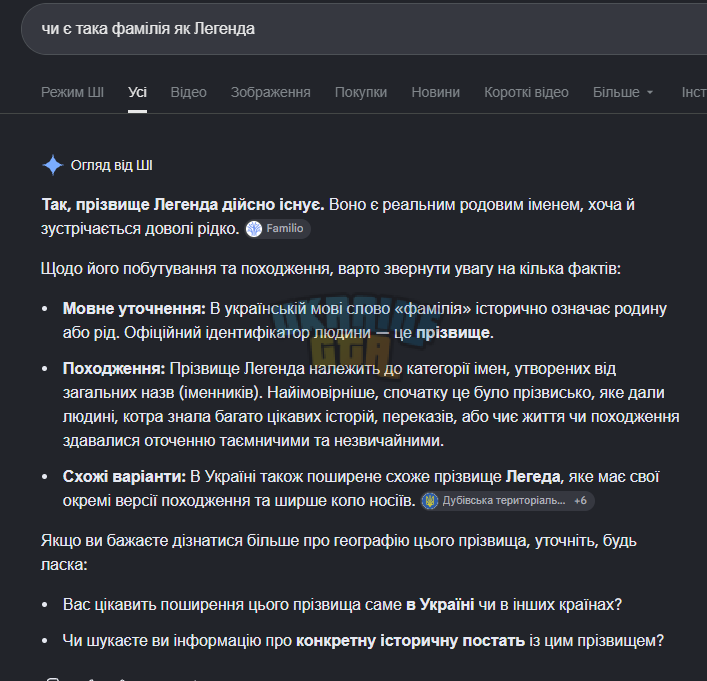Click the bold word 'Легеда'

[533, 477]
